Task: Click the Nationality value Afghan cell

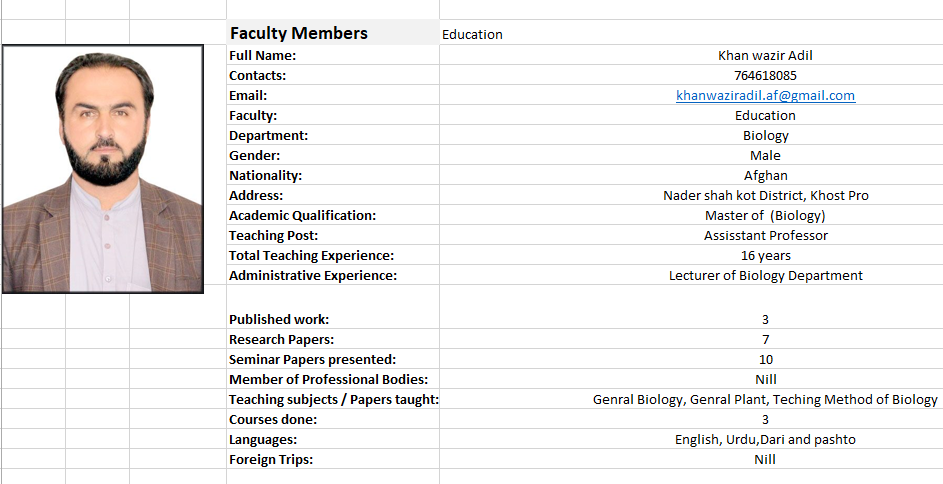Action: 691,175
